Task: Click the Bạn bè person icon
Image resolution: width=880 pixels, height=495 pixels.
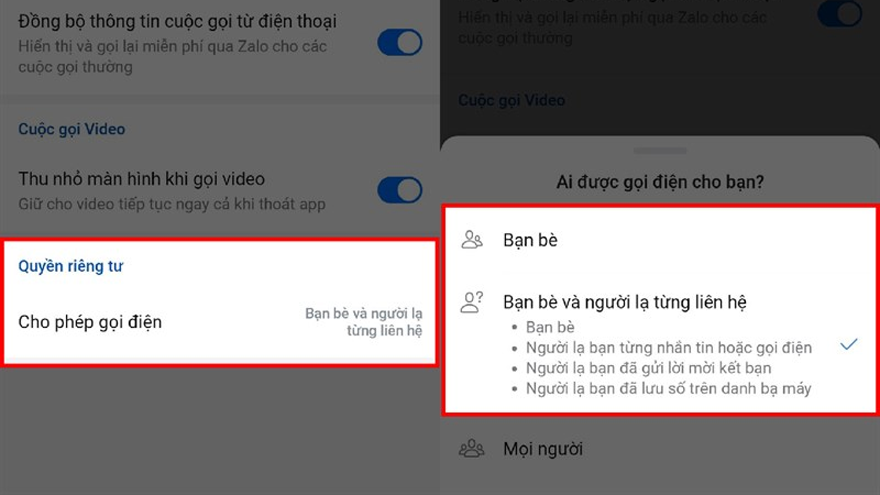Action: tap(471, 240)
